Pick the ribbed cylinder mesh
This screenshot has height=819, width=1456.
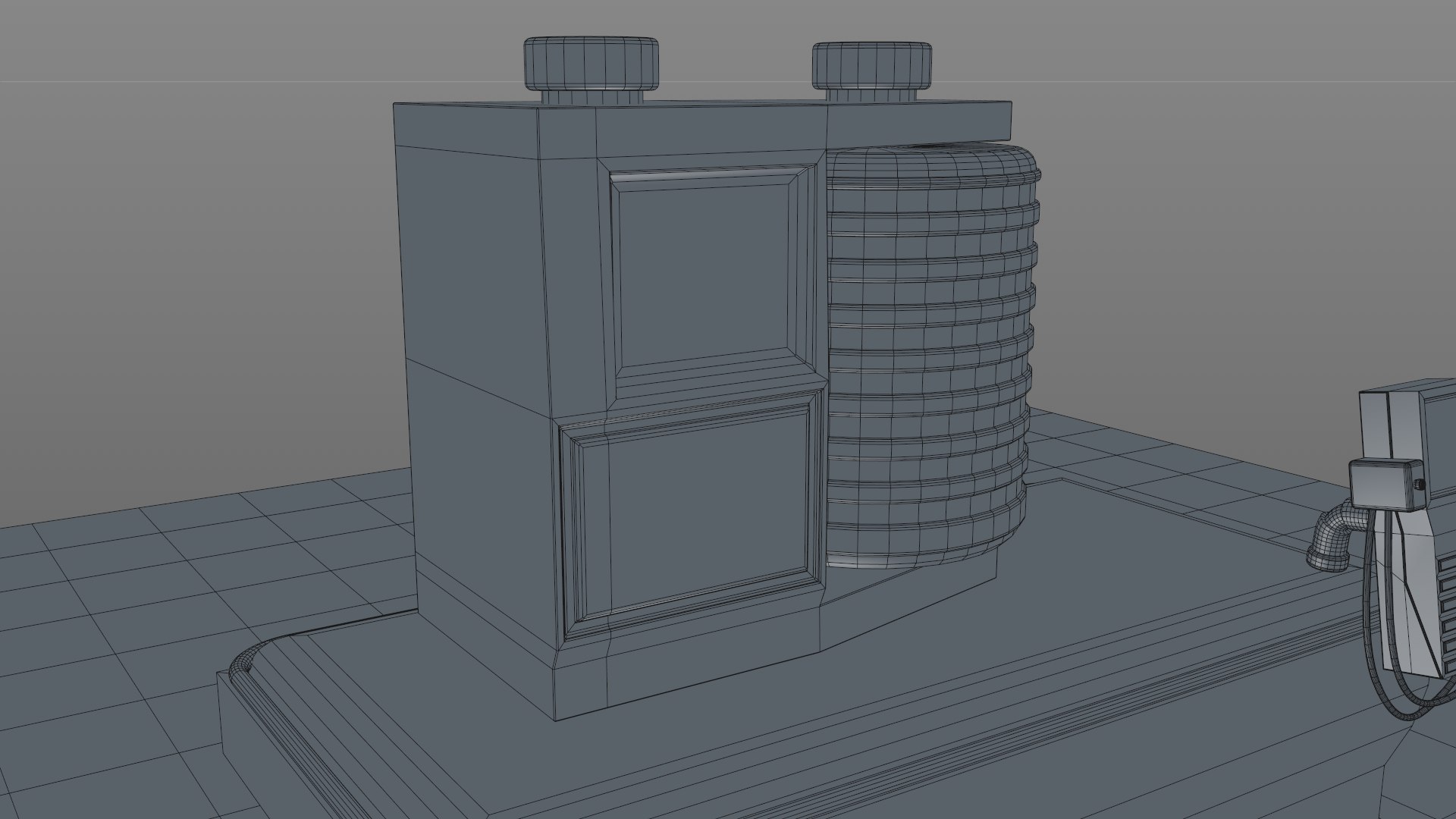point(931,355)
